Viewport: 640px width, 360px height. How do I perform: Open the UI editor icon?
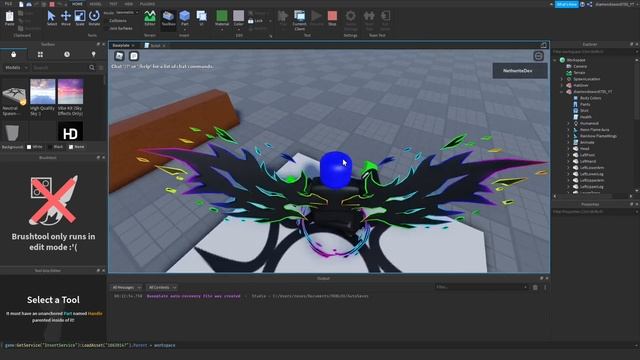(x=201, y=18)
